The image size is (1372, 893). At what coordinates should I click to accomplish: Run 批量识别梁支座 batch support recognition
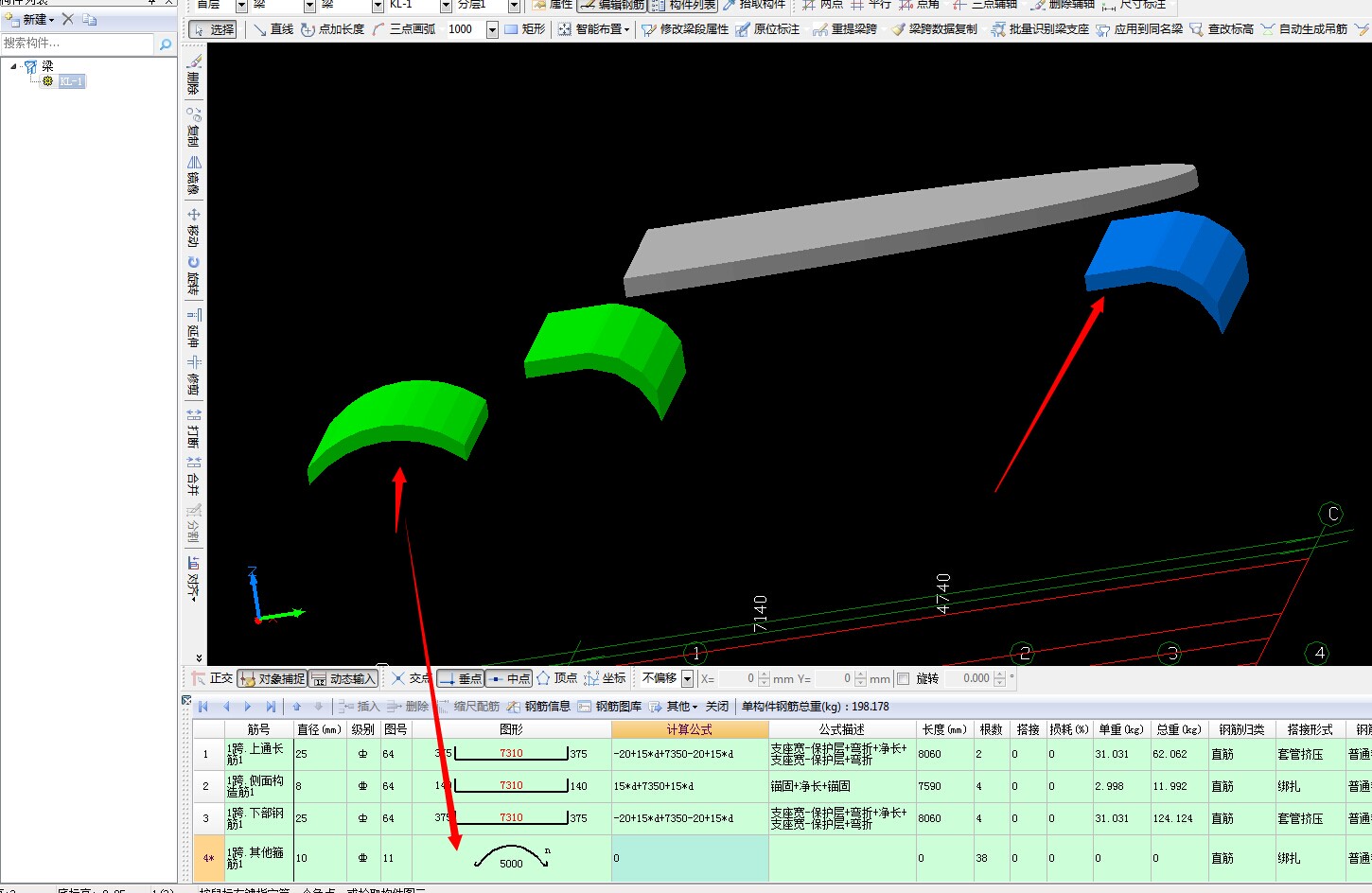pyautogui.click(x=1040, y=29)
